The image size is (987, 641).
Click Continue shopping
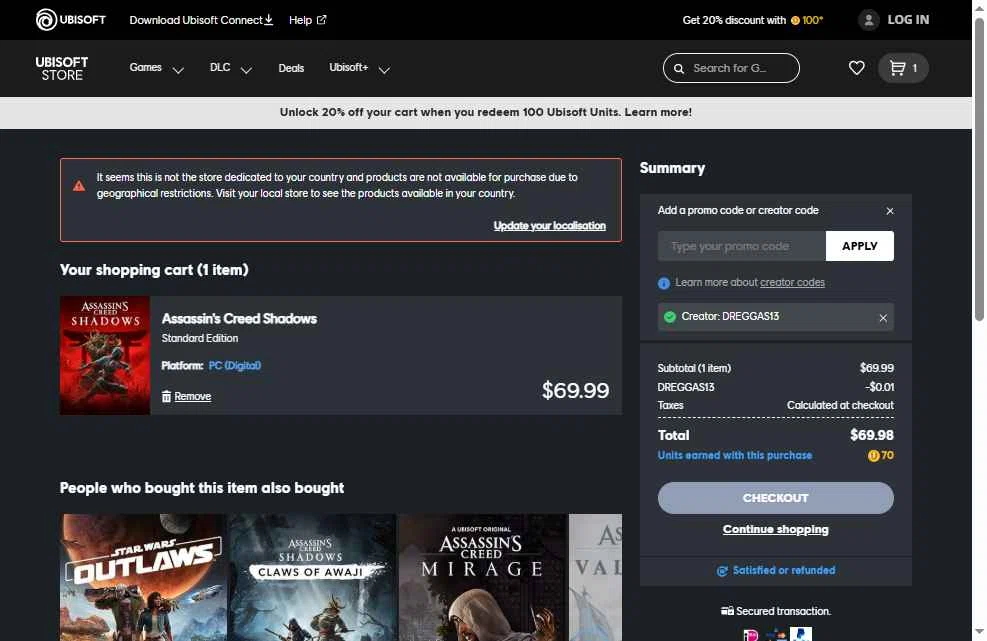776,530
